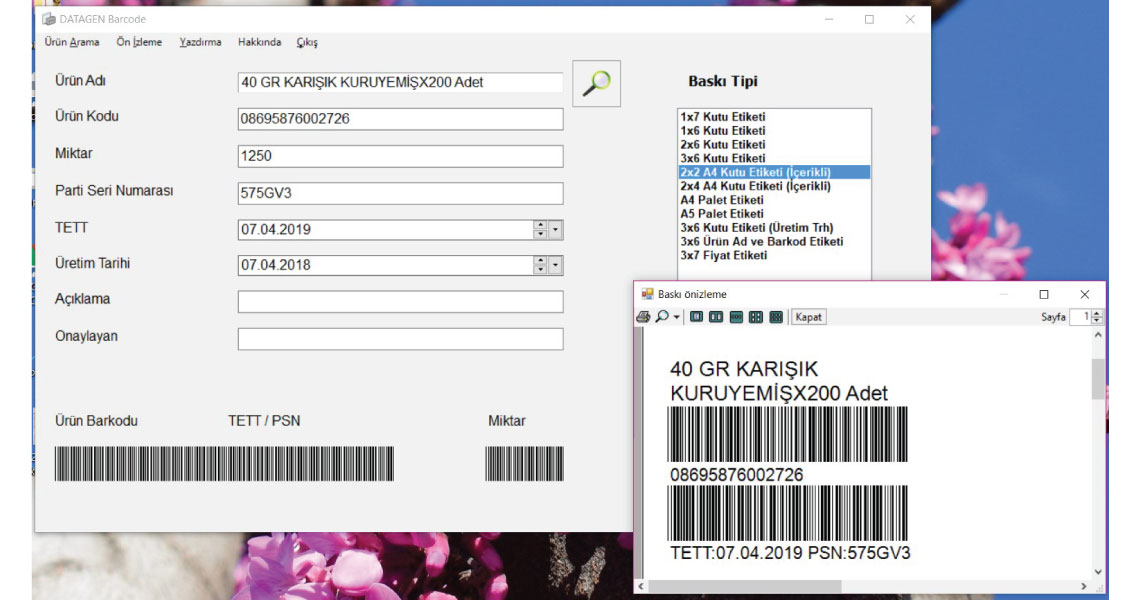Open the Yazdırma menu

(200, 42)
